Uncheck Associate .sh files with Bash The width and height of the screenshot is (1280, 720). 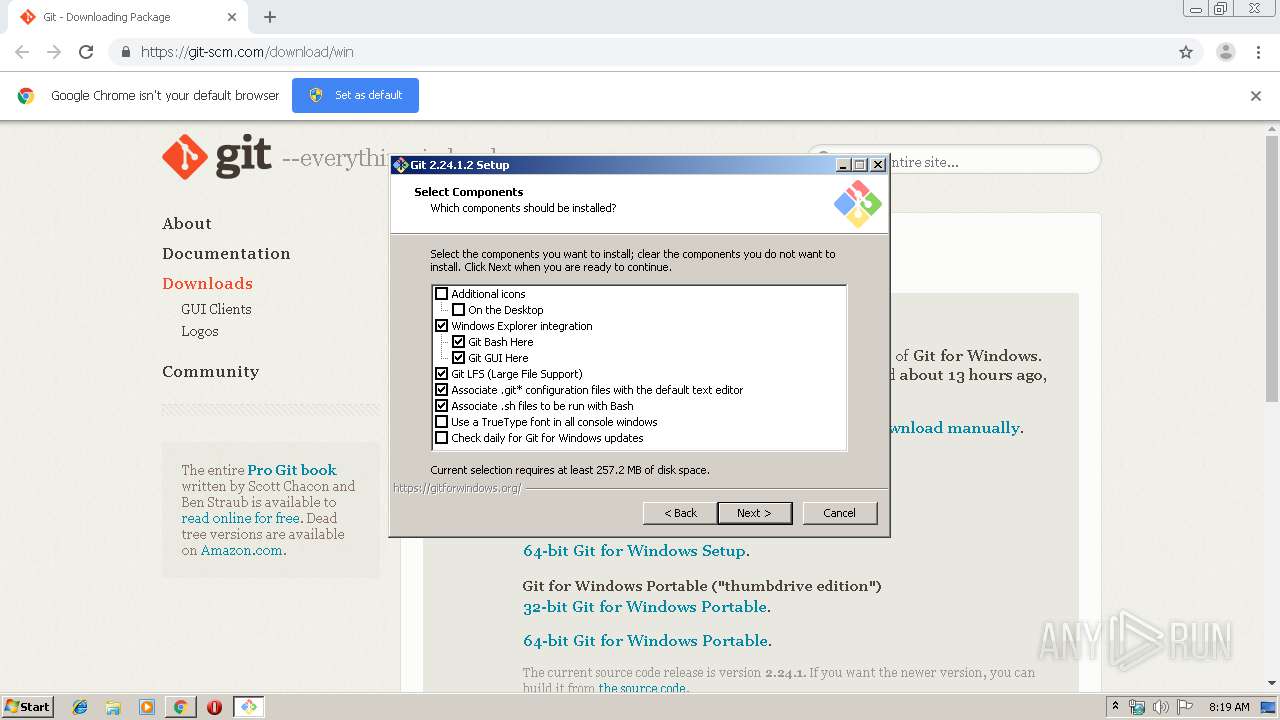[442, 406]
